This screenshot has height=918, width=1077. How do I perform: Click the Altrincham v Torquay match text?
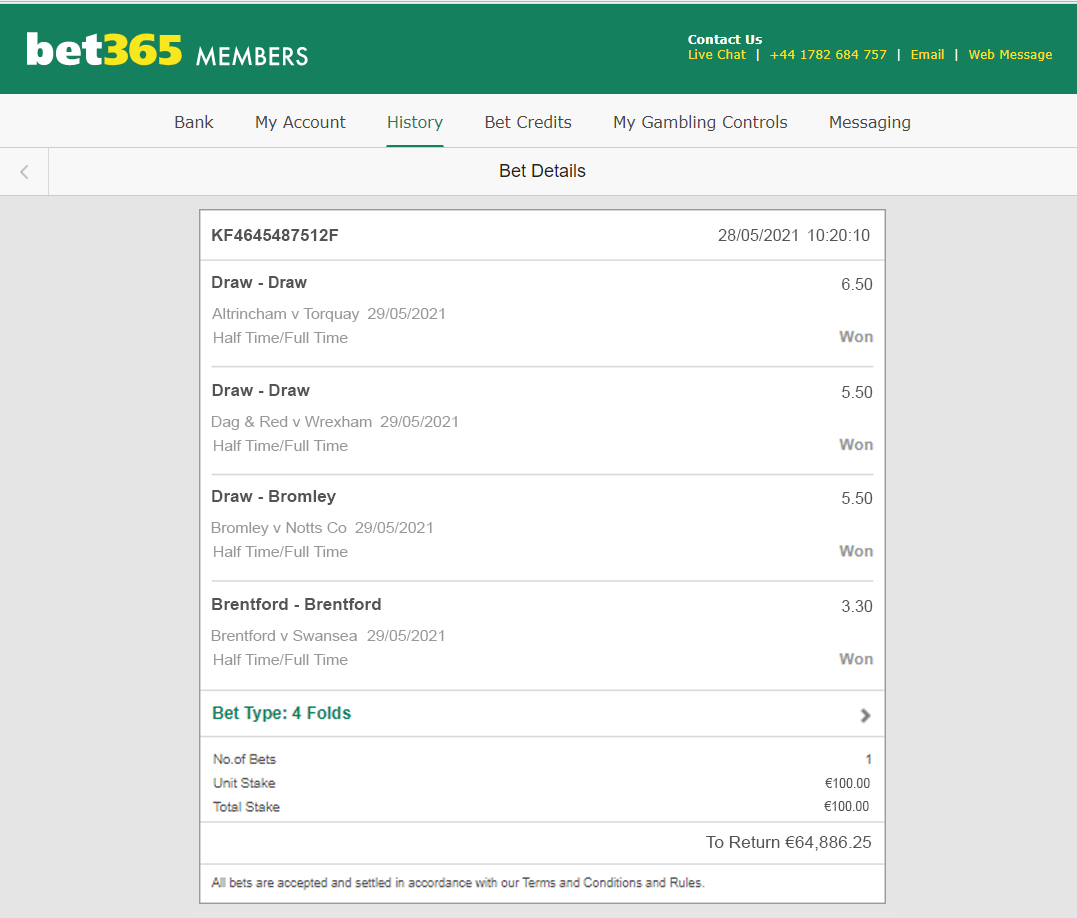click(285, 314)
